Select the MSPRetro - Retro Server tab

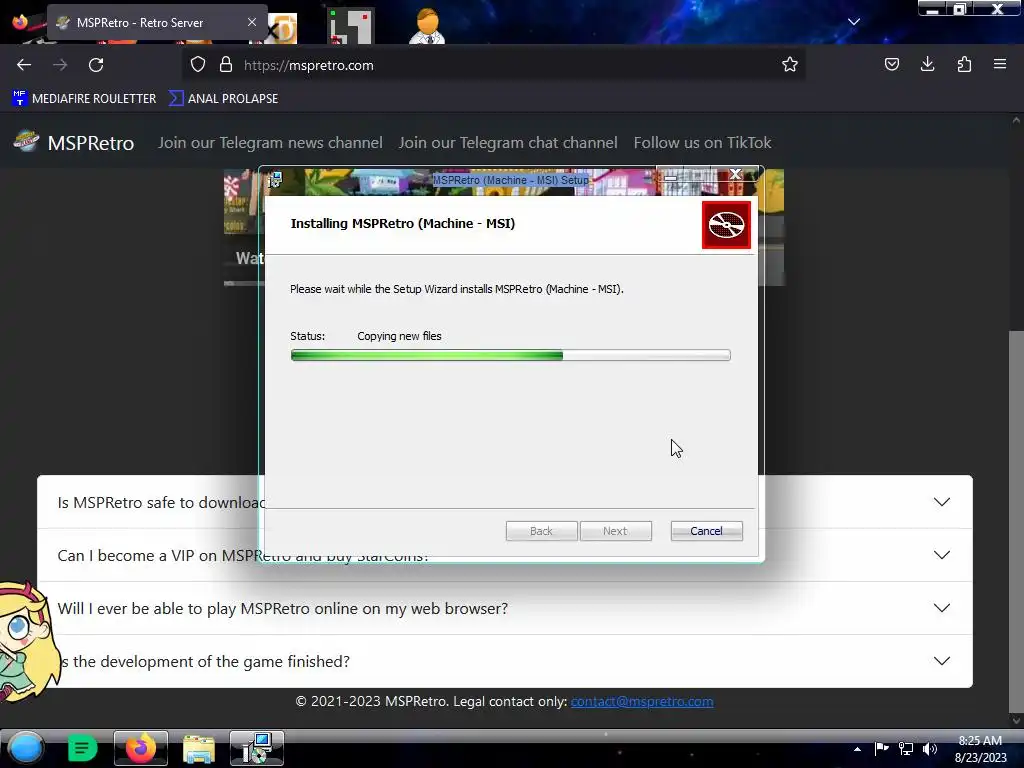click(157, 22)
